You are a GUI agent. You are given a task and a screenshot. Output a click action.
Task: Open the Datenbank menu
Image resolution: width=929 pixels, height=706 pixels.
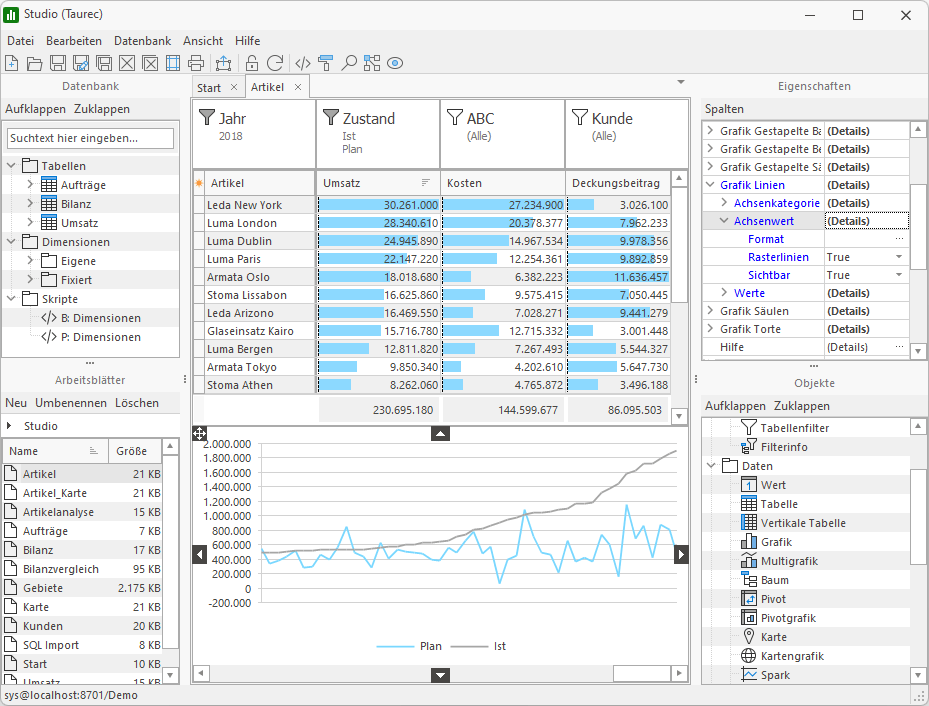point(142,41)
